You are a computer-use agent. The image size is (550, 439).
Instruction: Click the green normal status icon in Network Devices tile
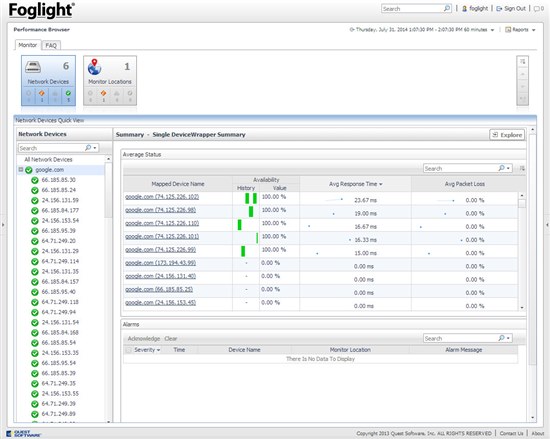(68, 93)
